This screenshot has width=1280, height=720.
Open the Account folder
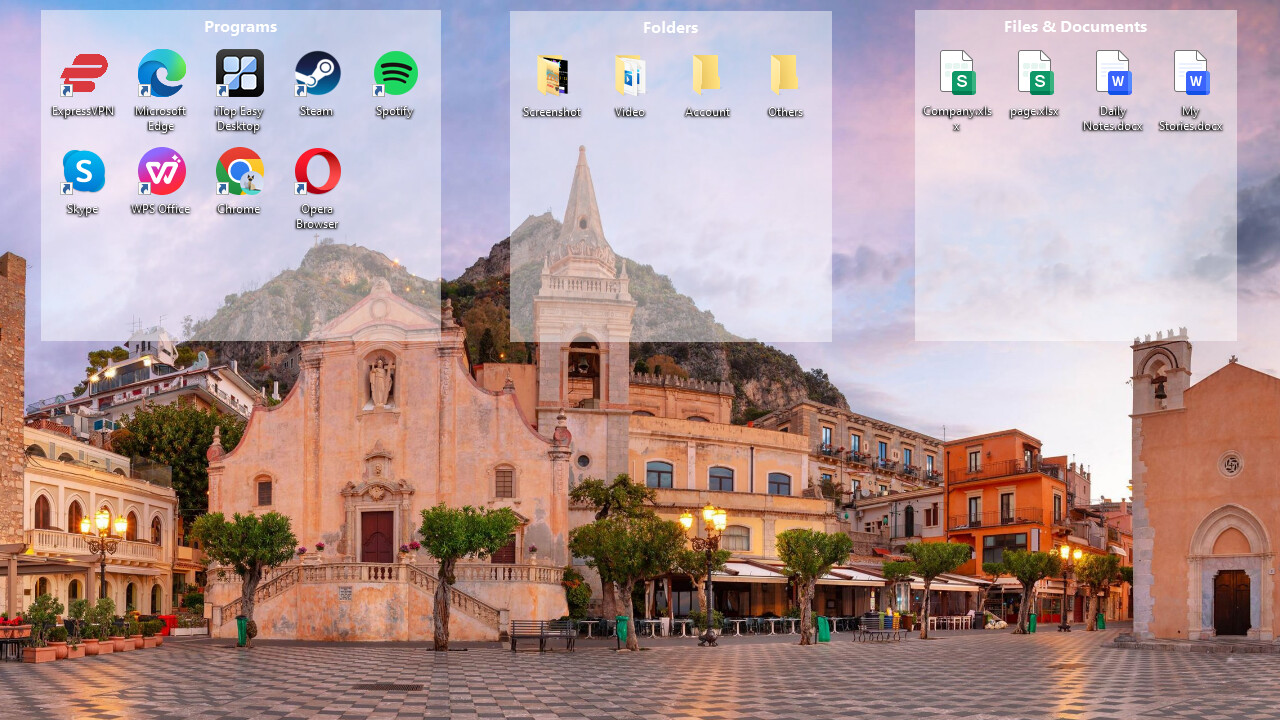[707, 73]
